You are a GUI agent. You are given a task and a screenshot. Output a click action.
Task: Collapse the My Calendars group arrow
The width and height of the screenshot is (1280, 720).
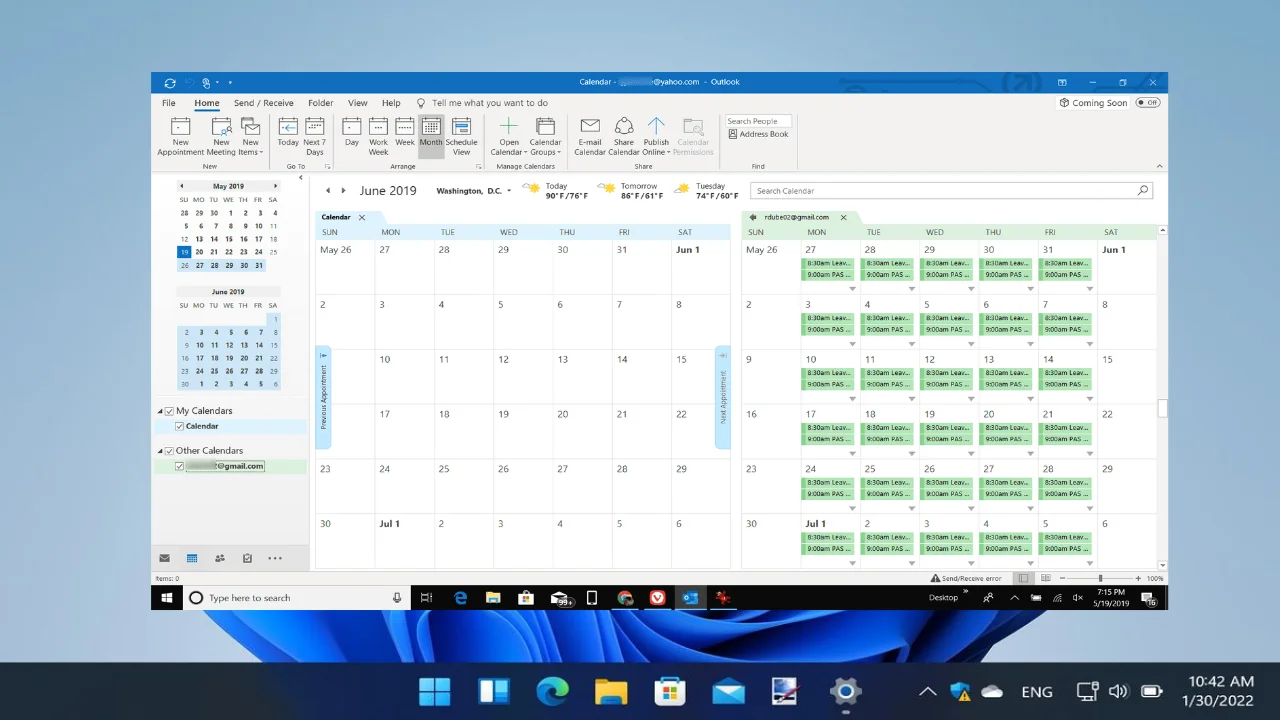coord(160,411)
